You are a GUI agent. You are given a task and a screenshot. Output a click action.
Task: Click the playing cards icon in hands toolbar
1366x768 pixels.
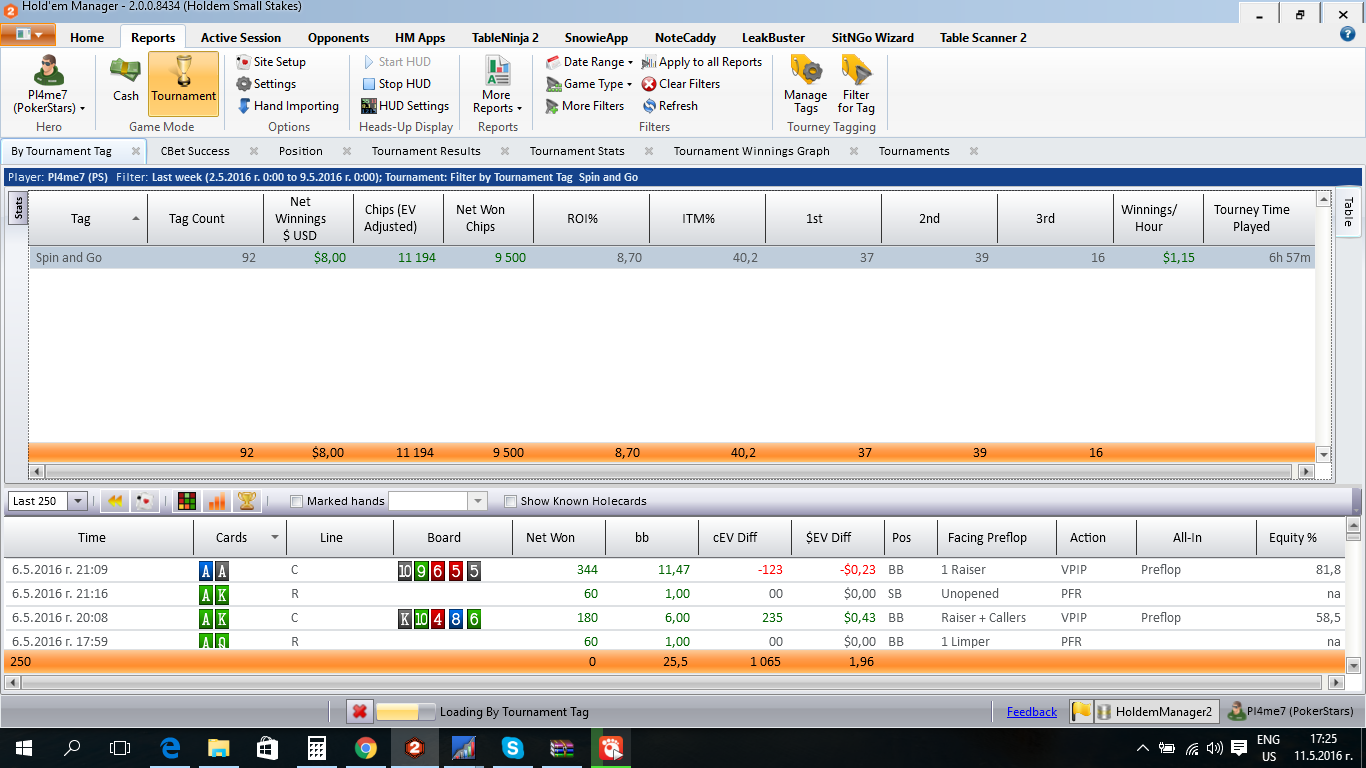tap(145, 501)
